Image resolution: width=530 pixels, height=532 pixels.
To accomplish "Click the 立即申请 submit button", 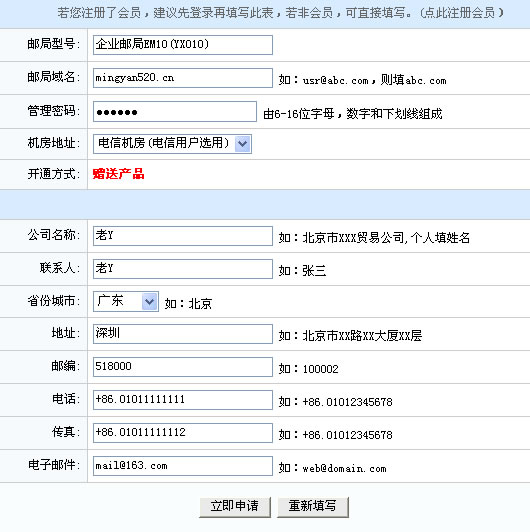I will point(235,507).
